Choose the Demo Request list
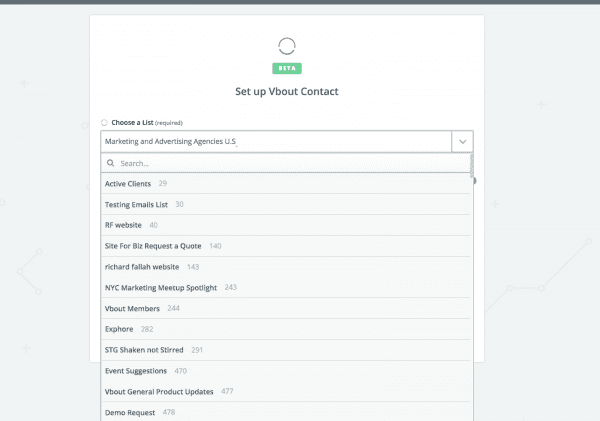This screenshot has width=600, height=421. [286, 412]
